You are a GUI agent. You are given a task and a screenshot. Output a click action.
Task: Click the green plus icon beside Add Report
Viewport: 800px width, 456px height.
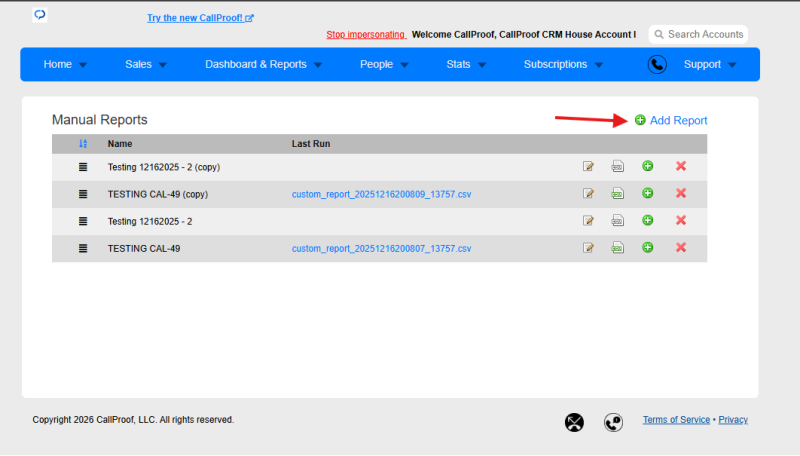pyautogui.click(x=640, y=120)
